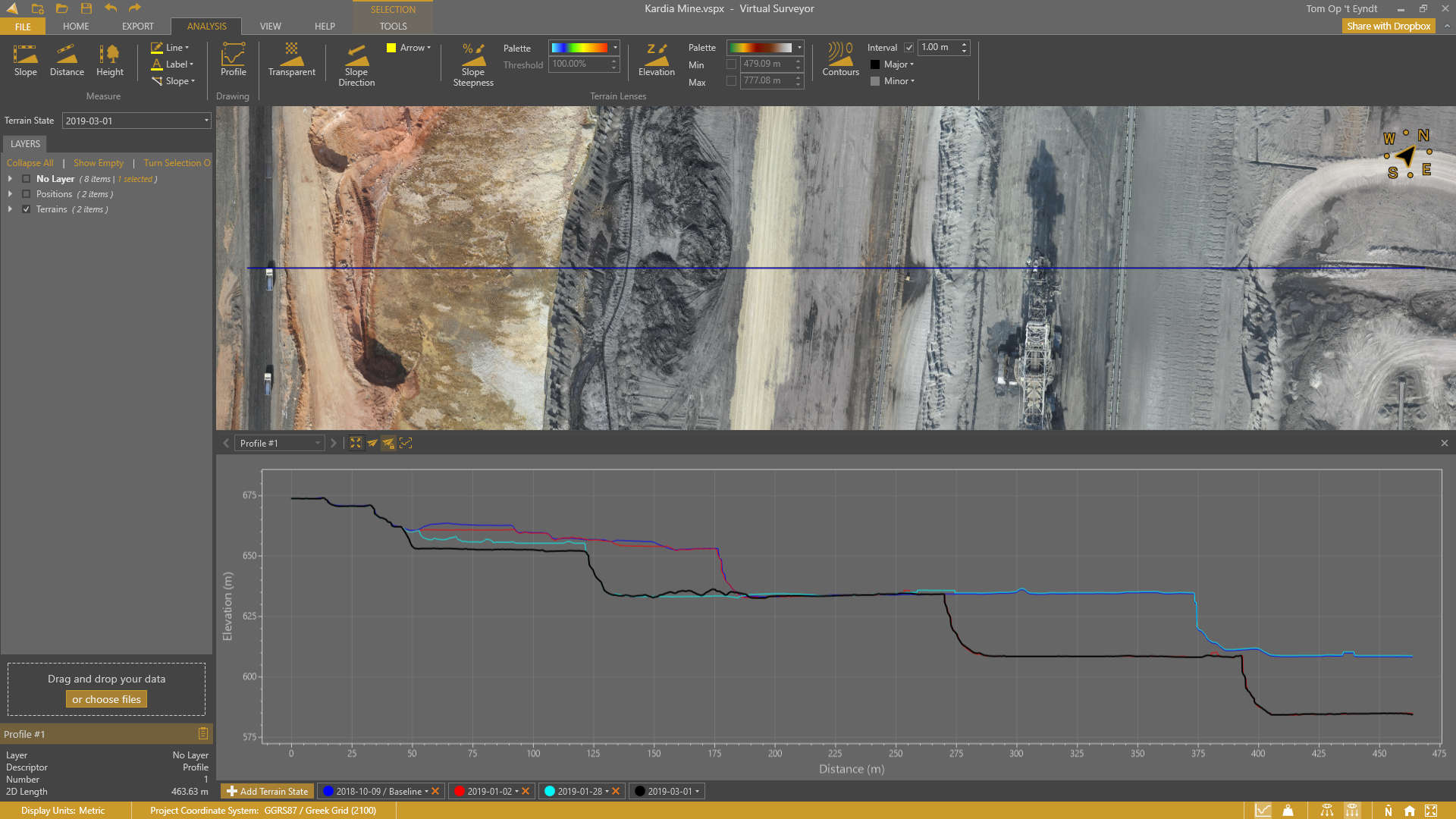Enable the Elevation terrain lens
Screen dimensions: 1456x819
(656, 61)
